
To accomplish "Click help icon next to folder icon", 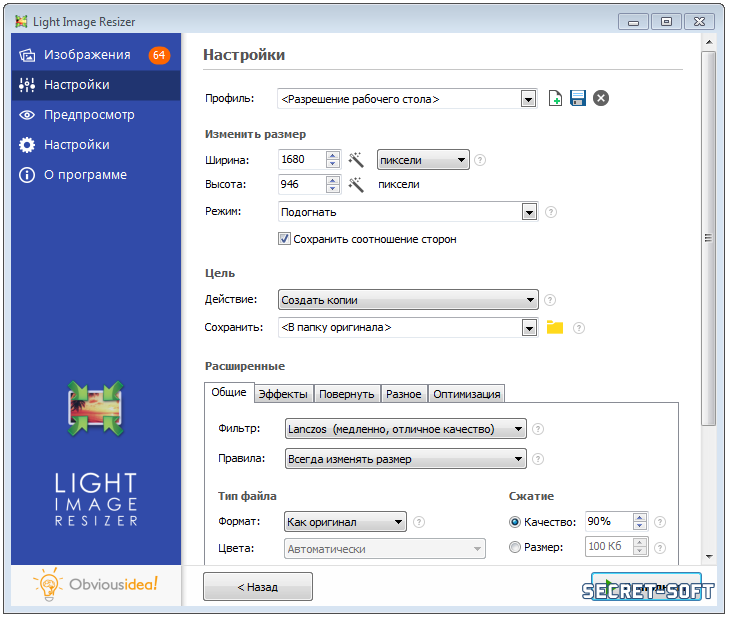I will coord(578,328).
